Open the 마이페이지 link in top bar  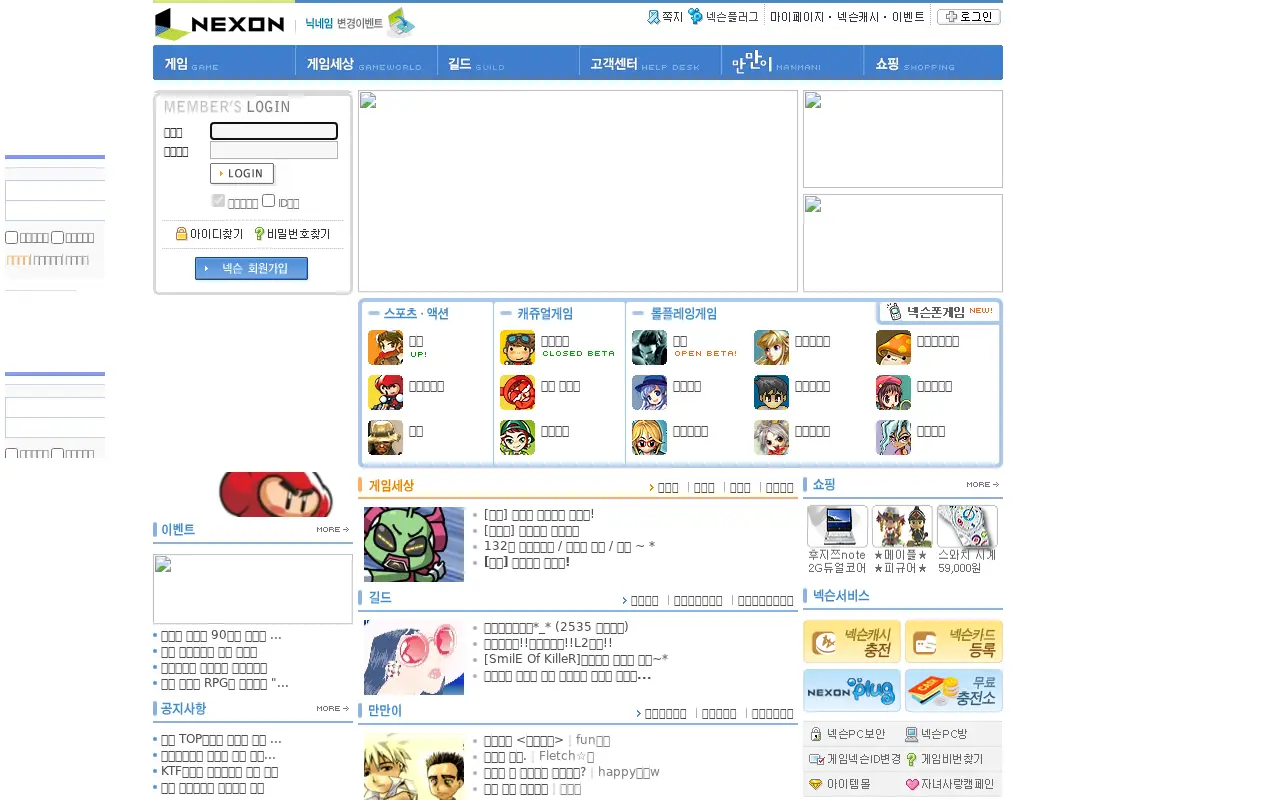(798, 17)
